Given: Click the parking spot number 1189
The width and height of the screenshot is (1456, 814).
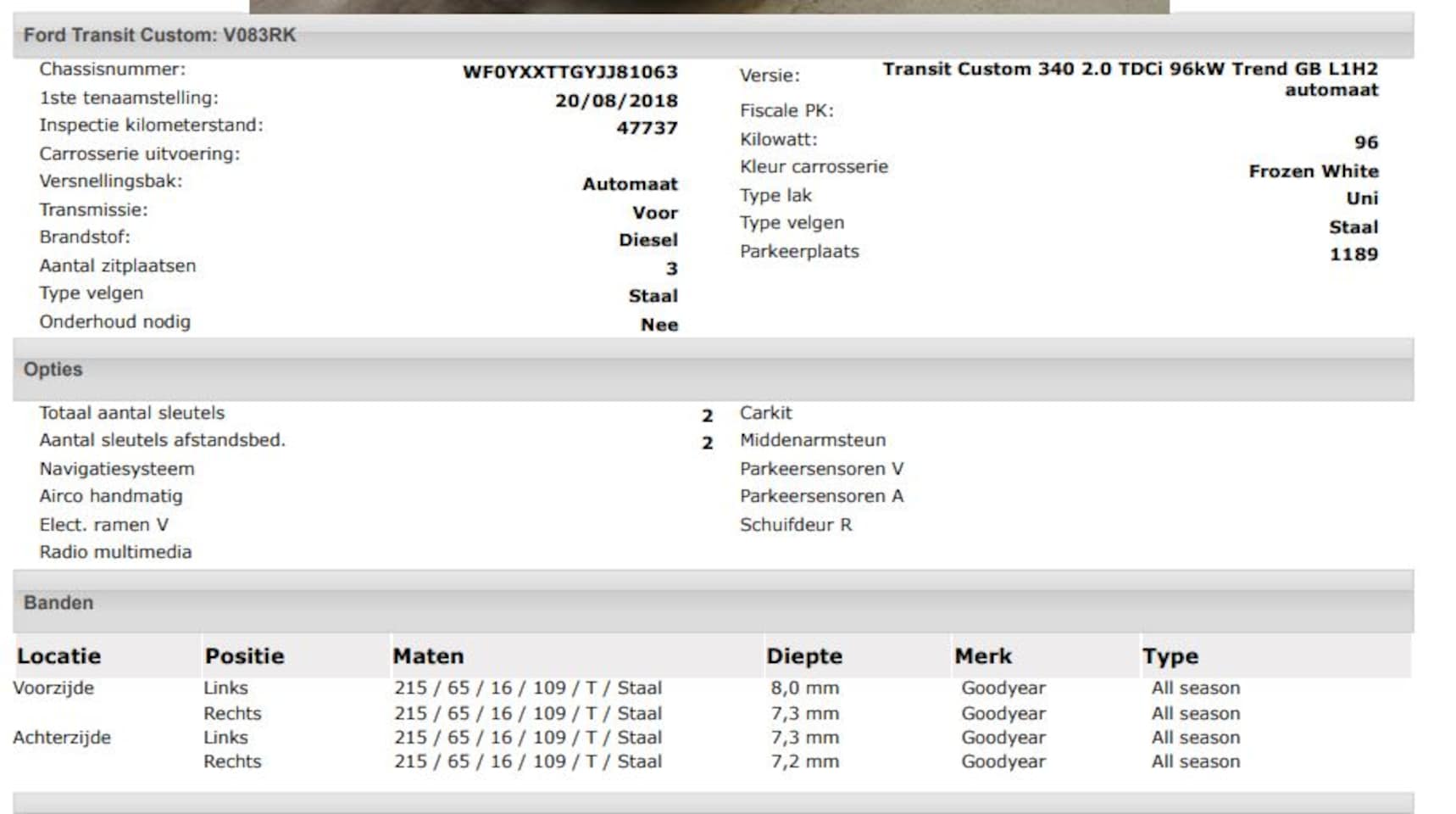Looking at the screenshot, I should pyautogui.click(x=1353, y=254).
